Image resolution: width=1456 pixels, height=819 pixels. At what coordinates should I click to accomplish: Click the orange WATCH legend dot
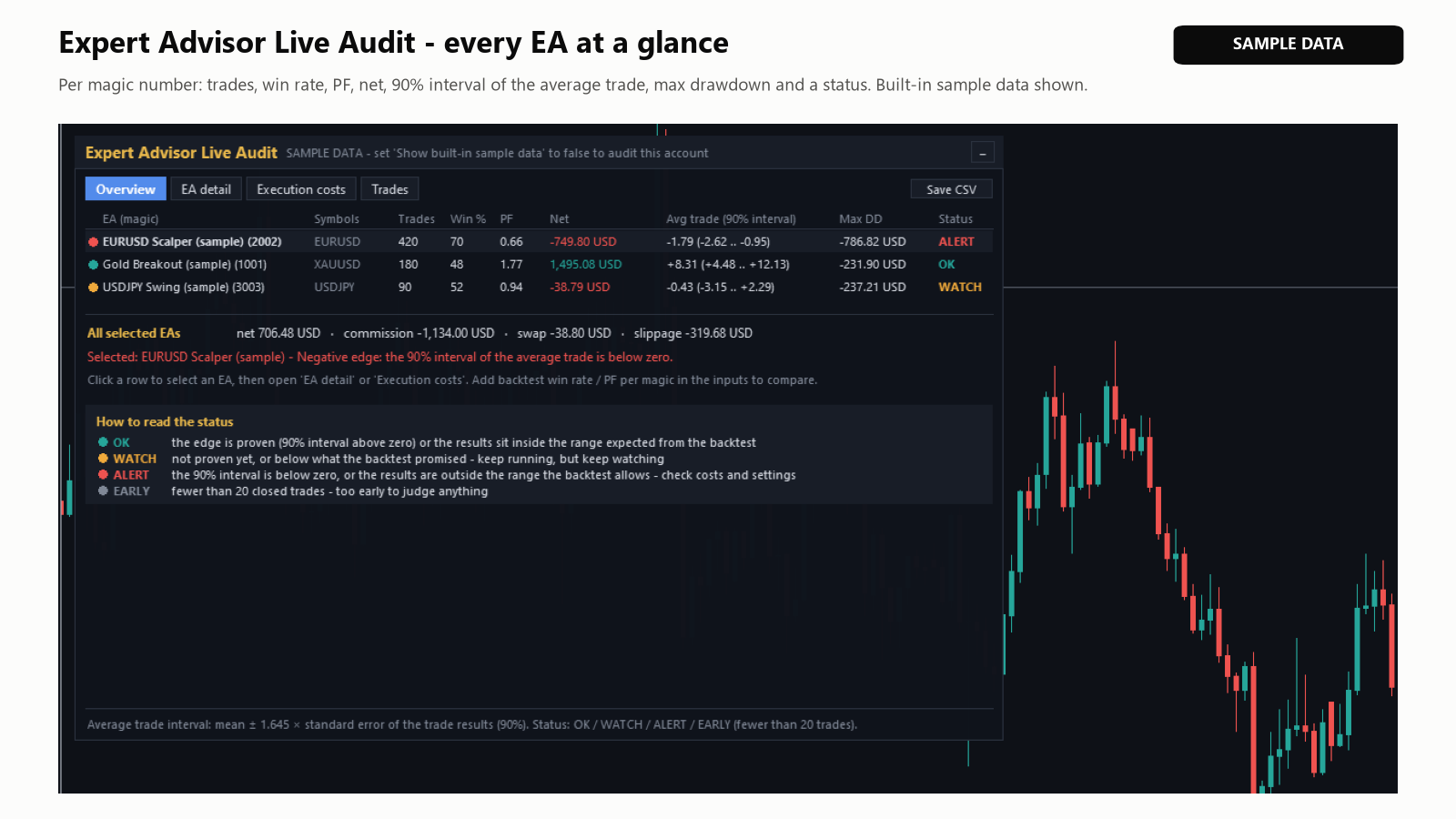(103, 459)
